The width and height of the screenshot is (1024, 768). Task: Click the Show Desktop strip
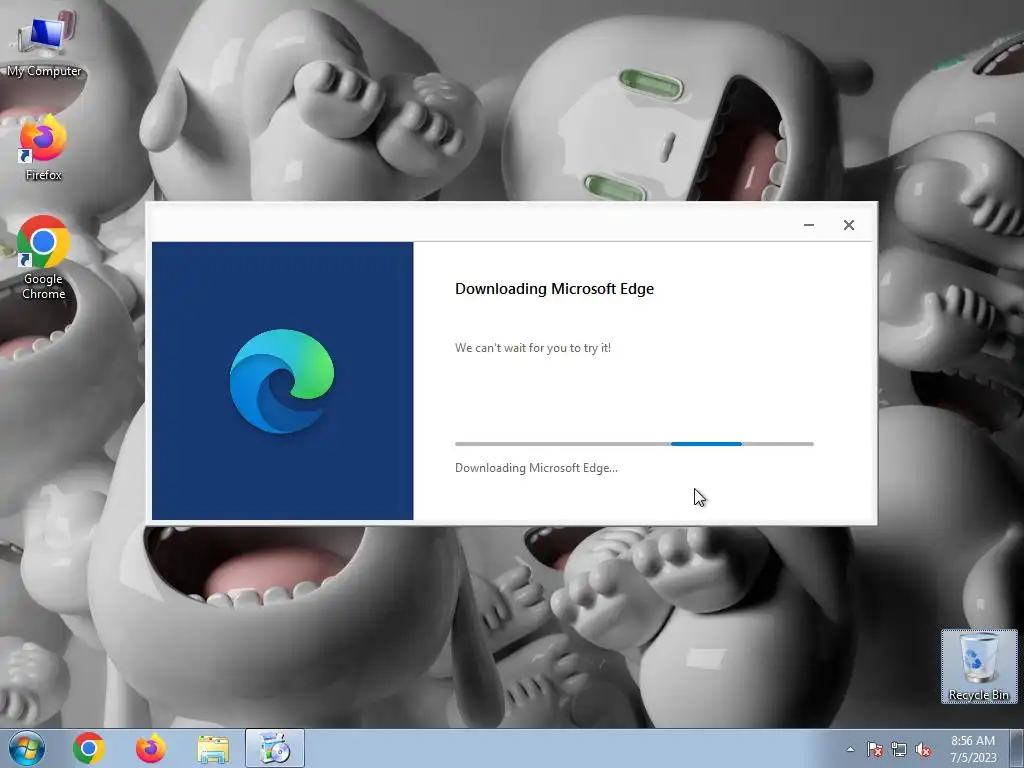point(1017,748)
